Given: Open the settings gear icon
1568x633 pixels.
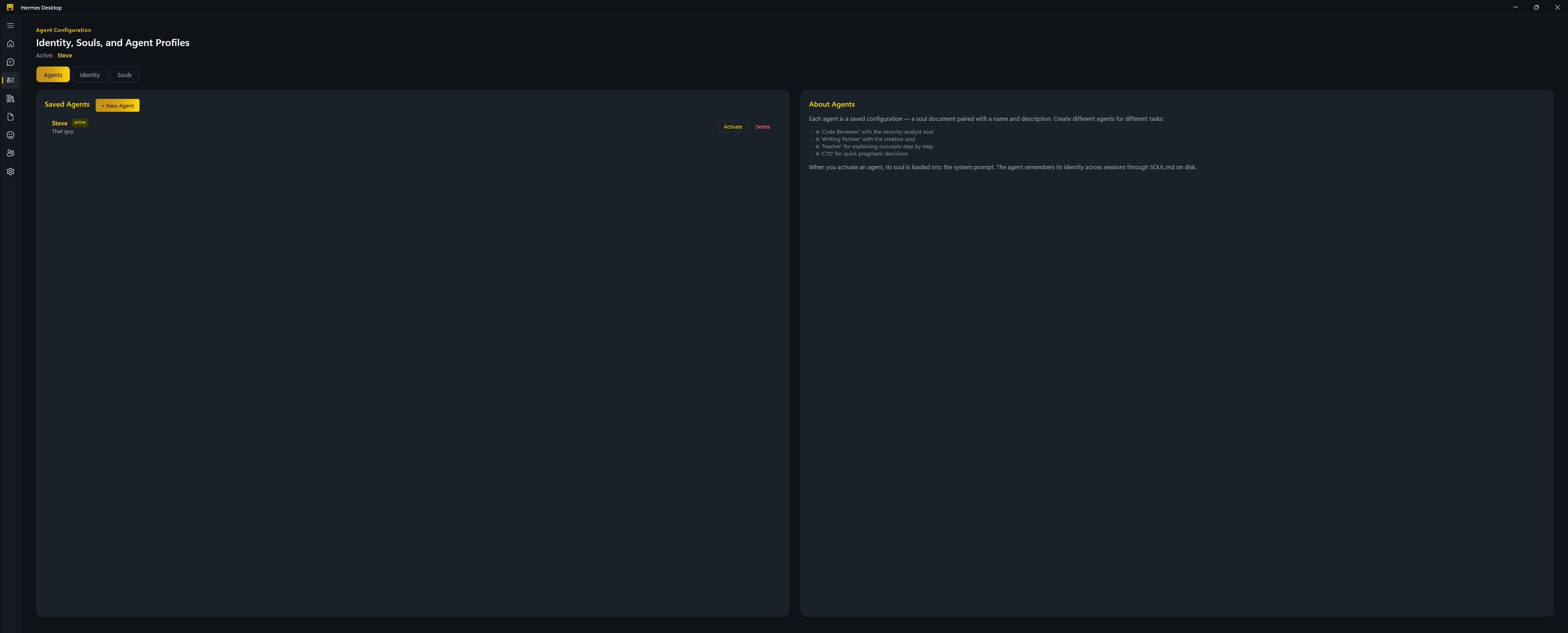Looking at the screenshot, I should click(x=10, y=172).
